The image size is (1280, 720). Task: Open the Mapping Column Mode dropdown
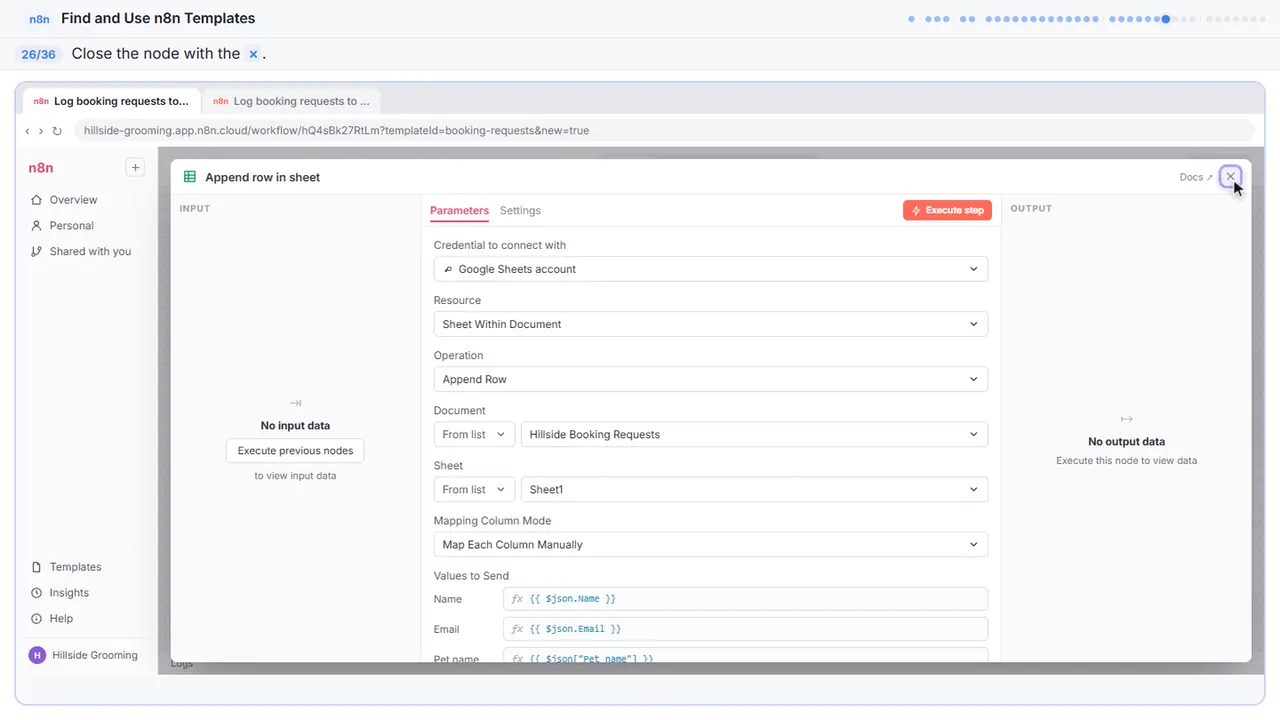pos(711,544)
